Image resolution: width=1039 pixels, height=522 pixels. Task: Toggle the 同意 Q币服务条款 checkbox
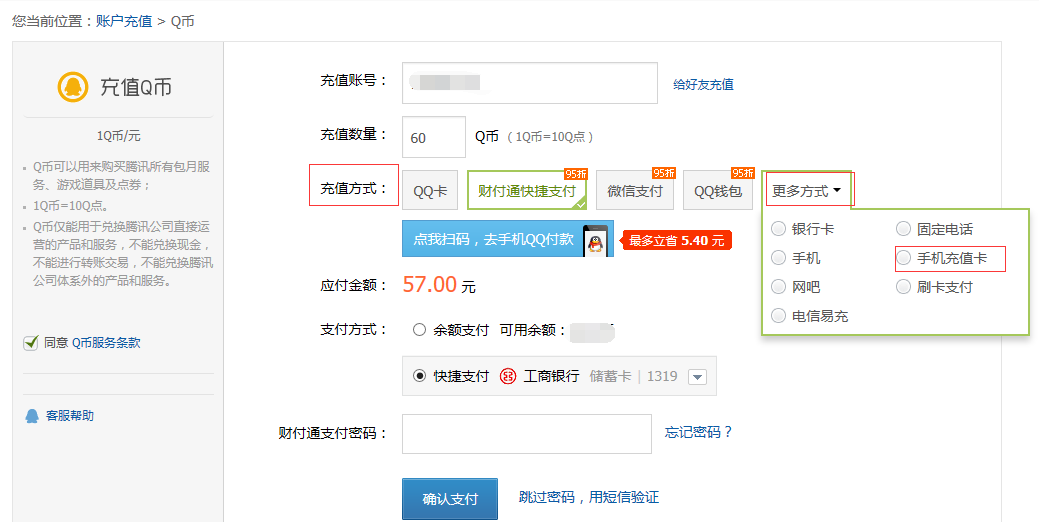pos(30,342)
